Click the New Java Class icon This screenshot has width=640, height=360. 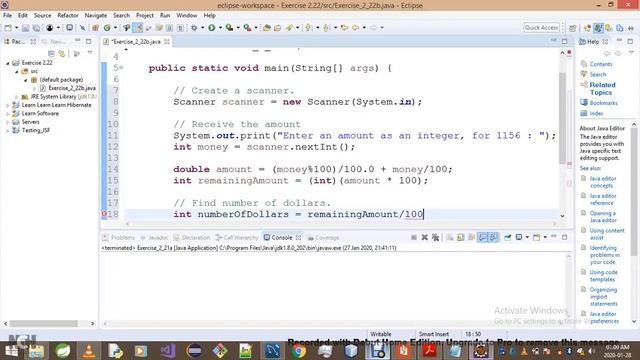pyautogui.click(x=107, y=28)
